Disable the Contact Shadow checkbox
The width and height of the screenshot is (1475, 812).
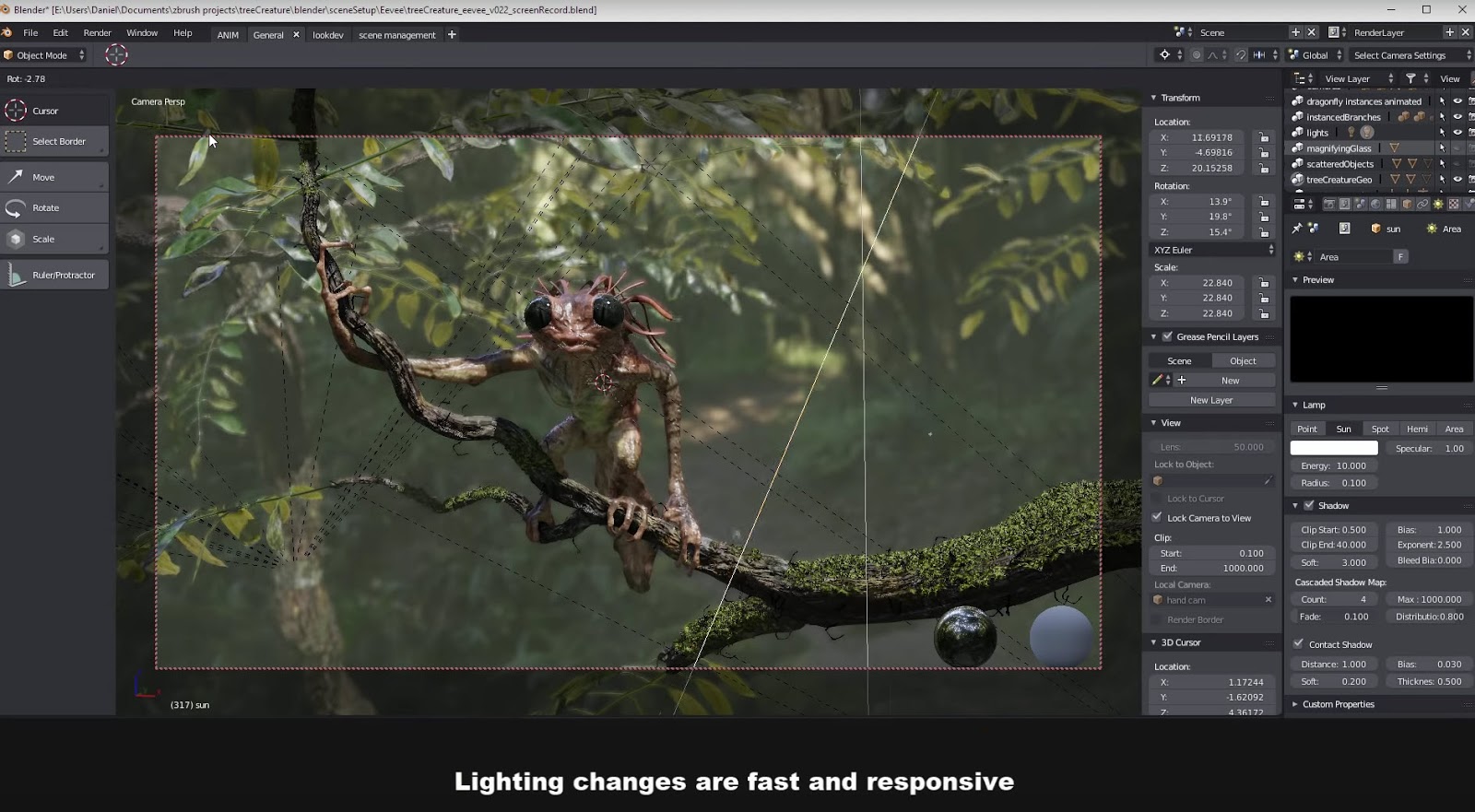pos(1299,643)
